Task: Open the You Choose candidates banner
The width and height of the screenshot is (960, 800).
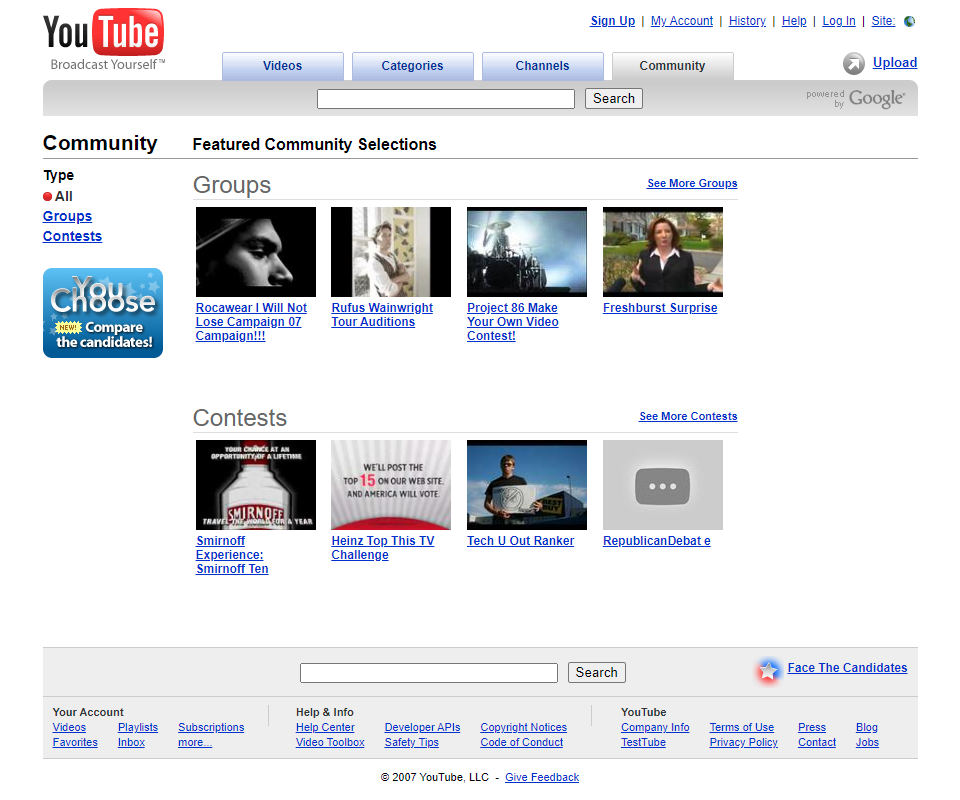Action: click(103, 313)
